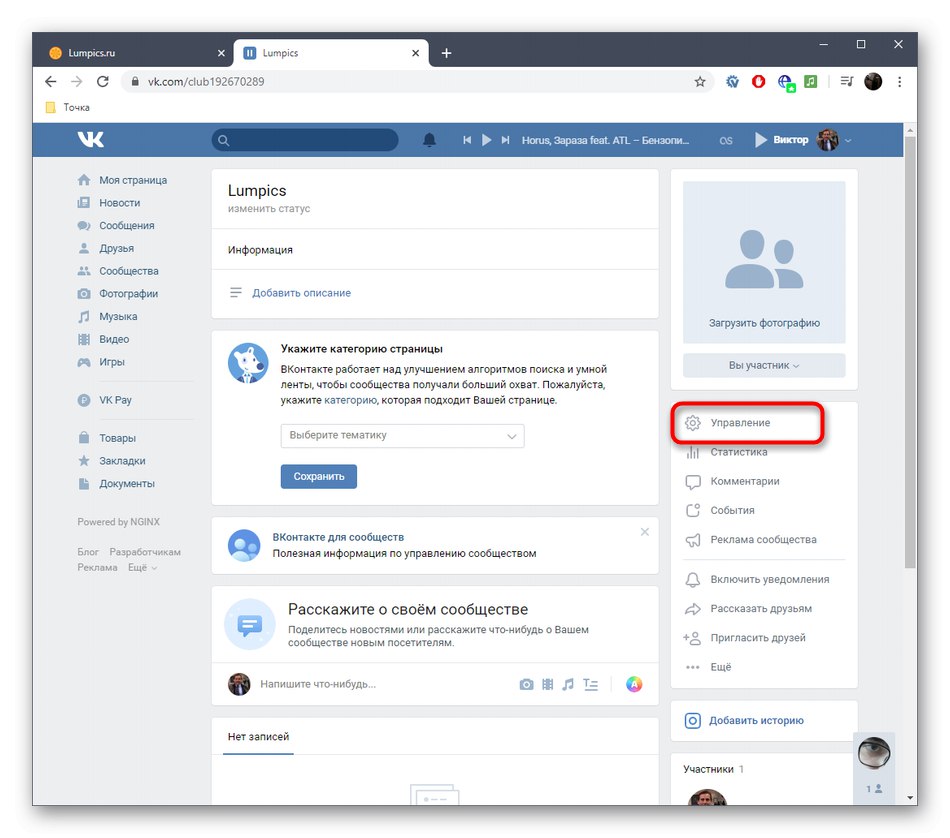Viewport: 950px width, 838px height.
Task: Open ВКонтакте для сообществ link
Action: pyautogui.click(x=338, y=537)
